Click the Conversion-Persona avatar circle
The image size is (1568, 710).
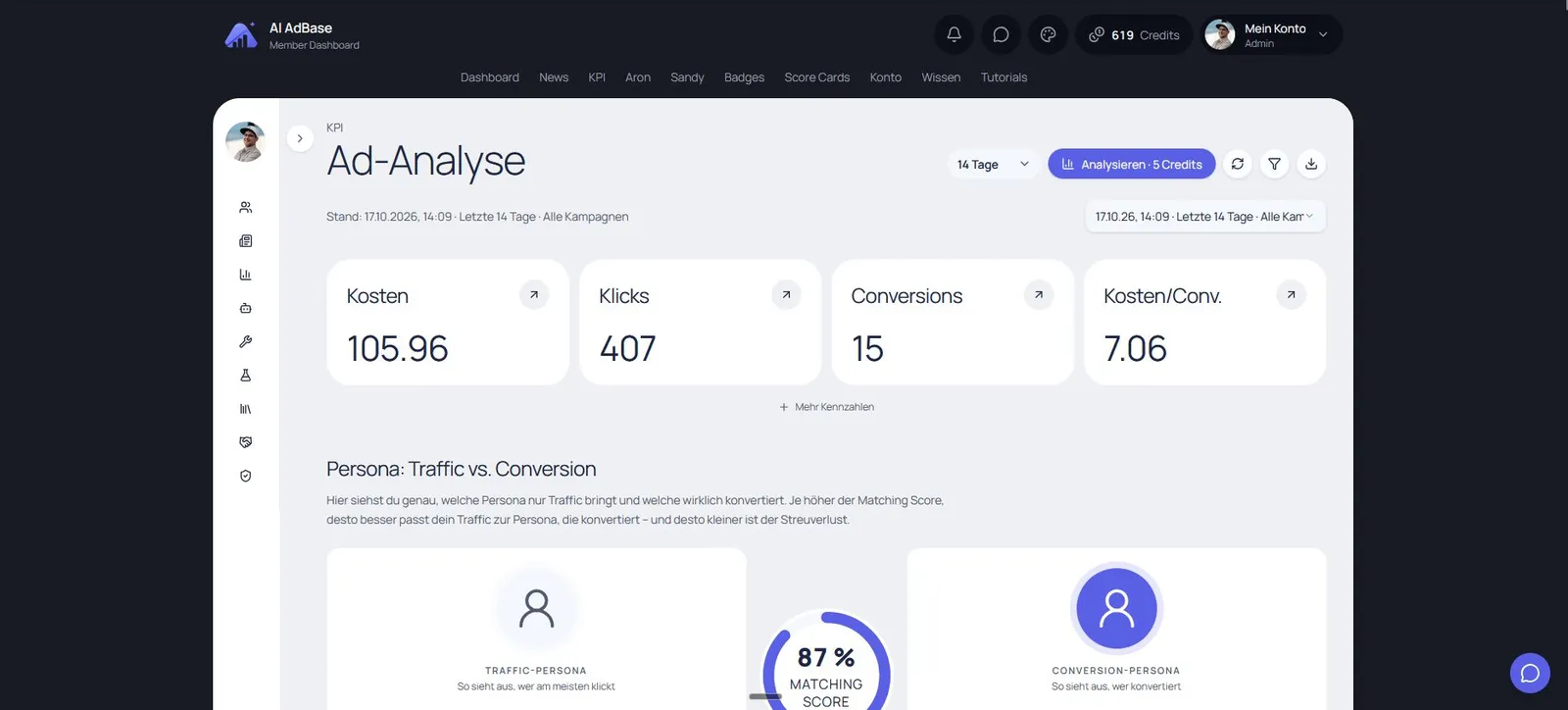click(1116, 608)
